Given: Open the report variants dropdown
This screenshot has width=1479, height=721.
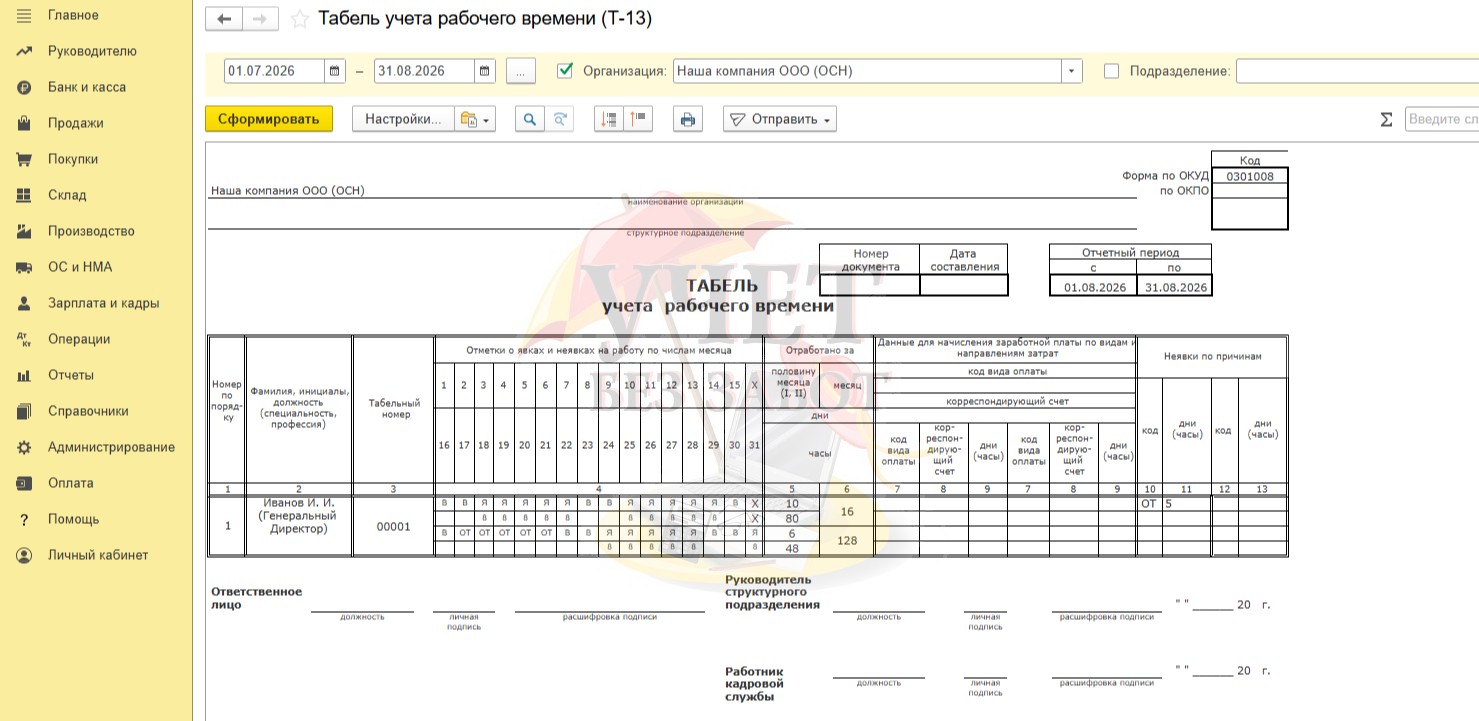Looking at the screenshot, I should (475, 119).
